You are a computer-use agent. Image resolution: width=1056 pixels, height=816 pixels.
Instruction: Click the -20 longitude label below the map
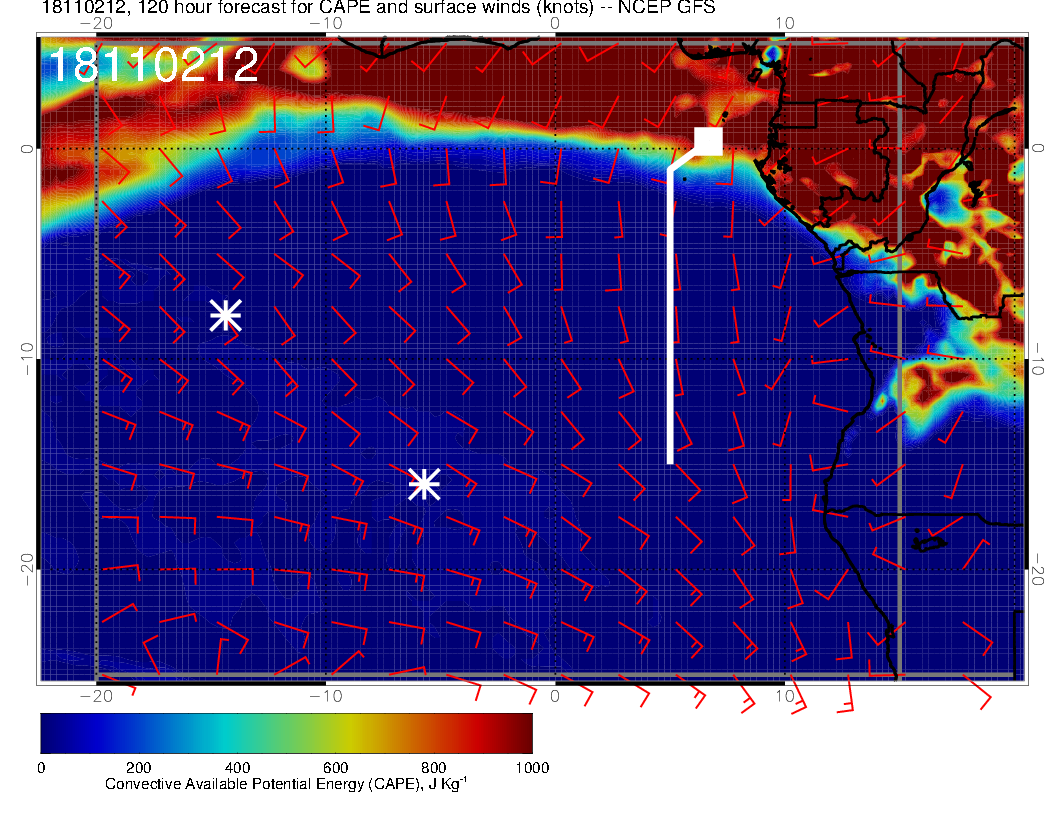click(x=94, y=695)
